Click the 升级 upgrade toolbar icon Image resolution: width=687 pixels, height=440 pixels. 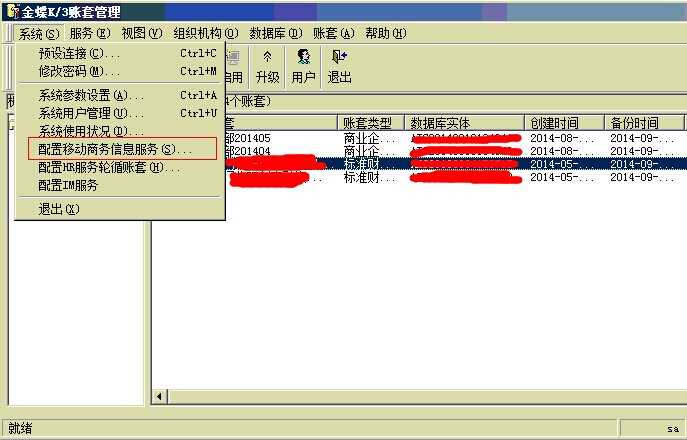click(267, 67)
